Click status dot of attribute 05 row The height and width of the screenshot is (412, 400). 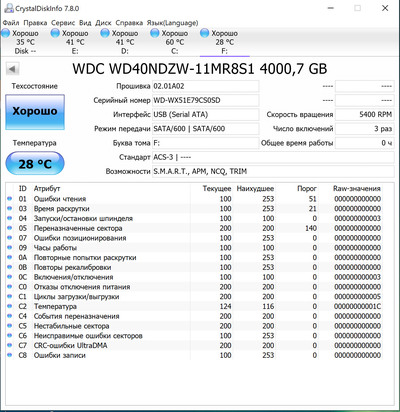[x=10, y=228]
